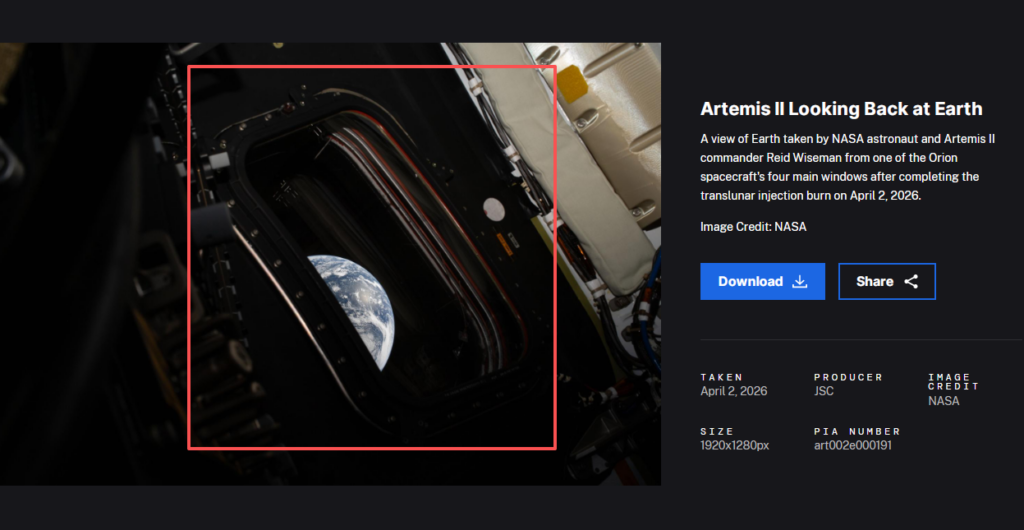Click the PRODUCER metadata label
Screen dimensions: 1024x530
848,377
